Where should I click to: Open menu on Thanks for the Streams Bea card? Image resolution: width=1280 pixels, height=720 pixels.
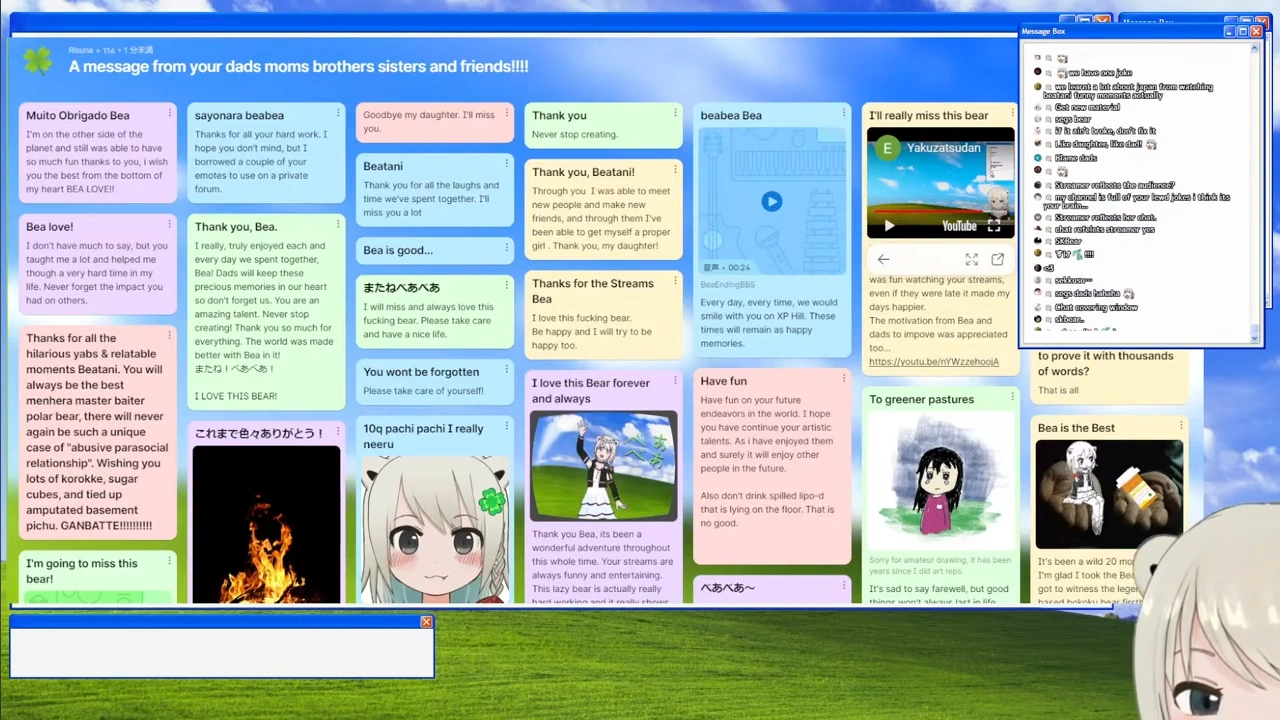pos(676,281)
